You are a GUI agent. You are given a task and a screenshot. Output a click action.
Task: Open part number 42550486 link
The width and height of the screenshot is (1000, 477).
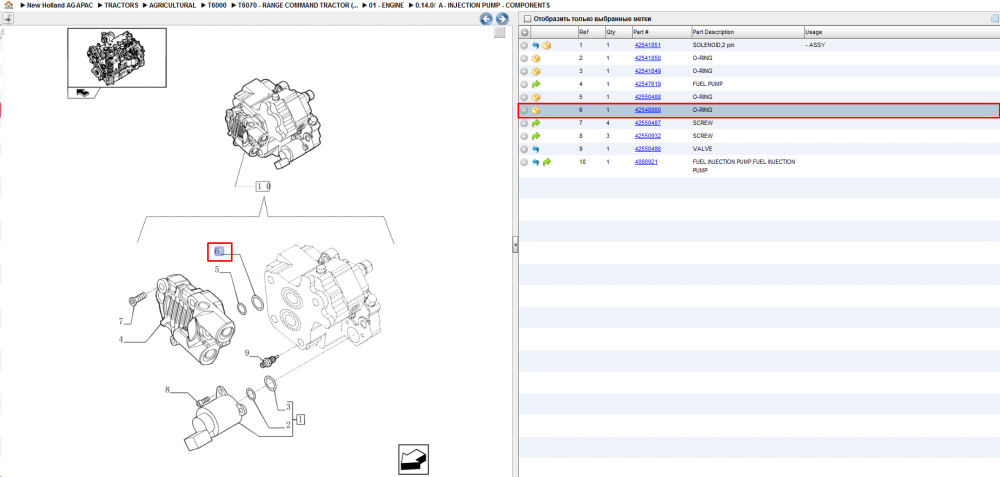click(647, 149)
